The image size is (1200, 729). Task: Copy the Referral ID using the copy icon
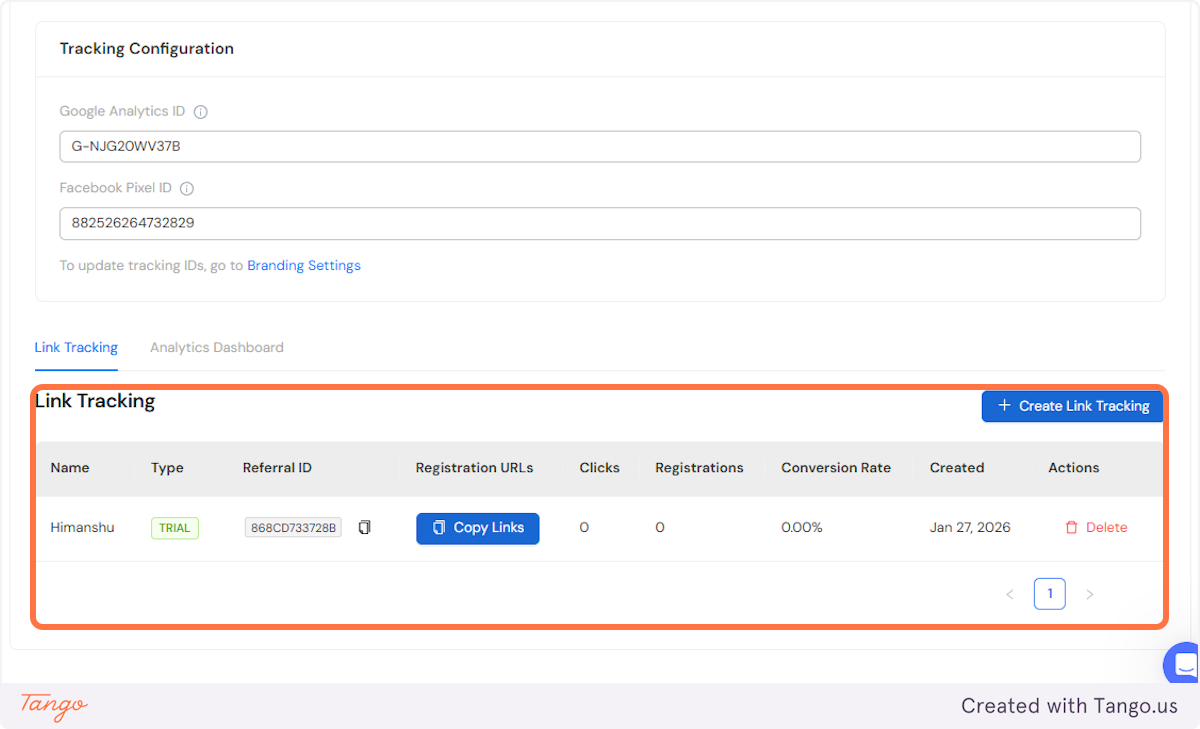pos(364,527)
